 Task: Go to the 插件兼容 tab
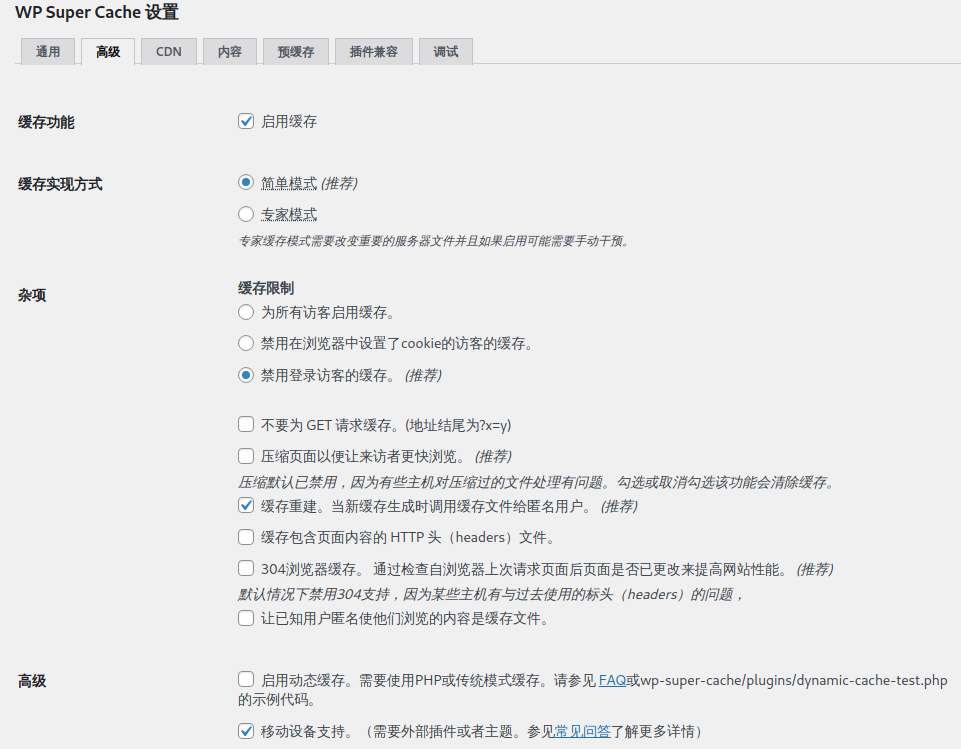click(373, 52)
